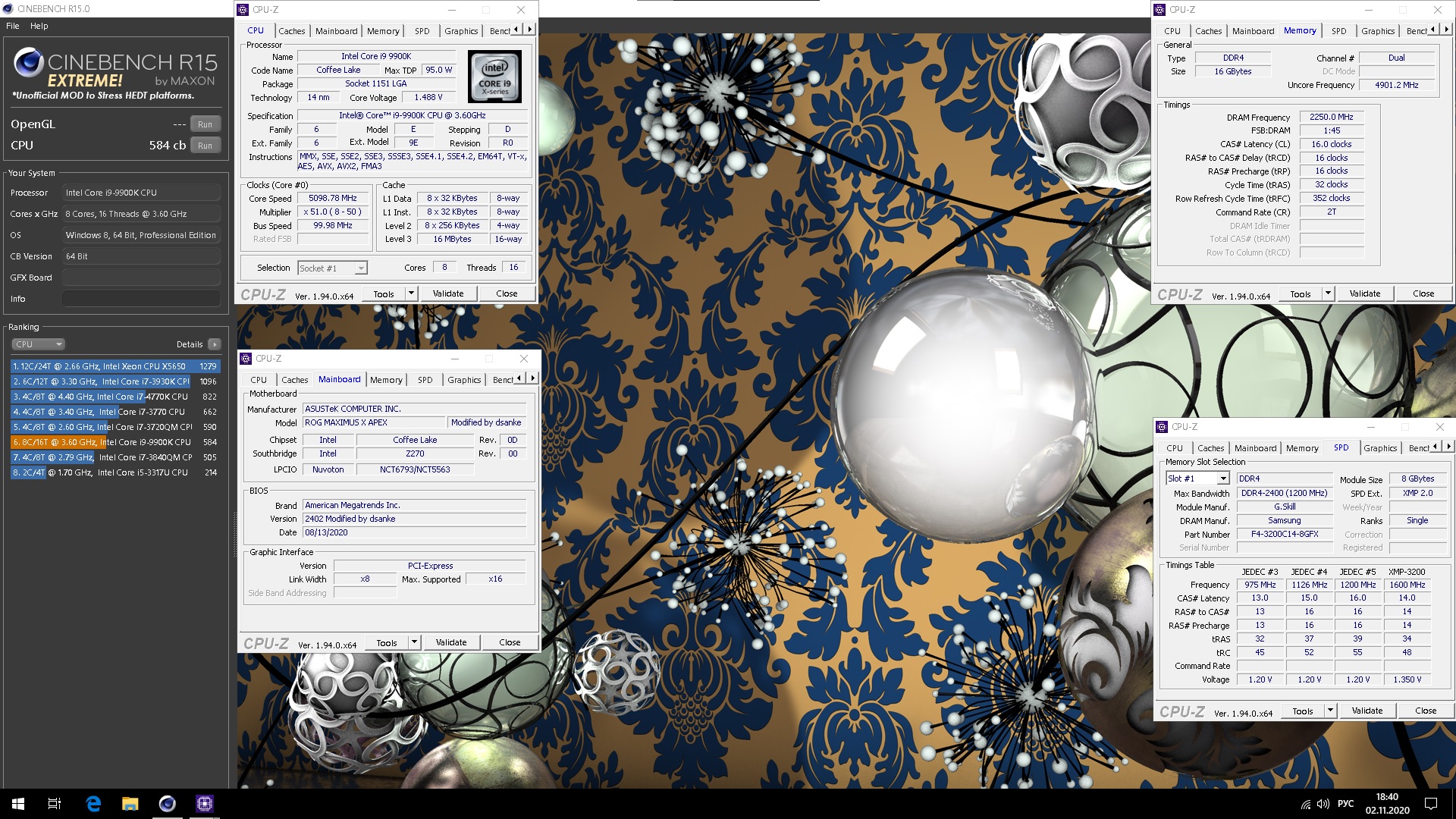Open the CPU ranking type dropdown
Screen dimensions: 1456x819
(38, 344)
